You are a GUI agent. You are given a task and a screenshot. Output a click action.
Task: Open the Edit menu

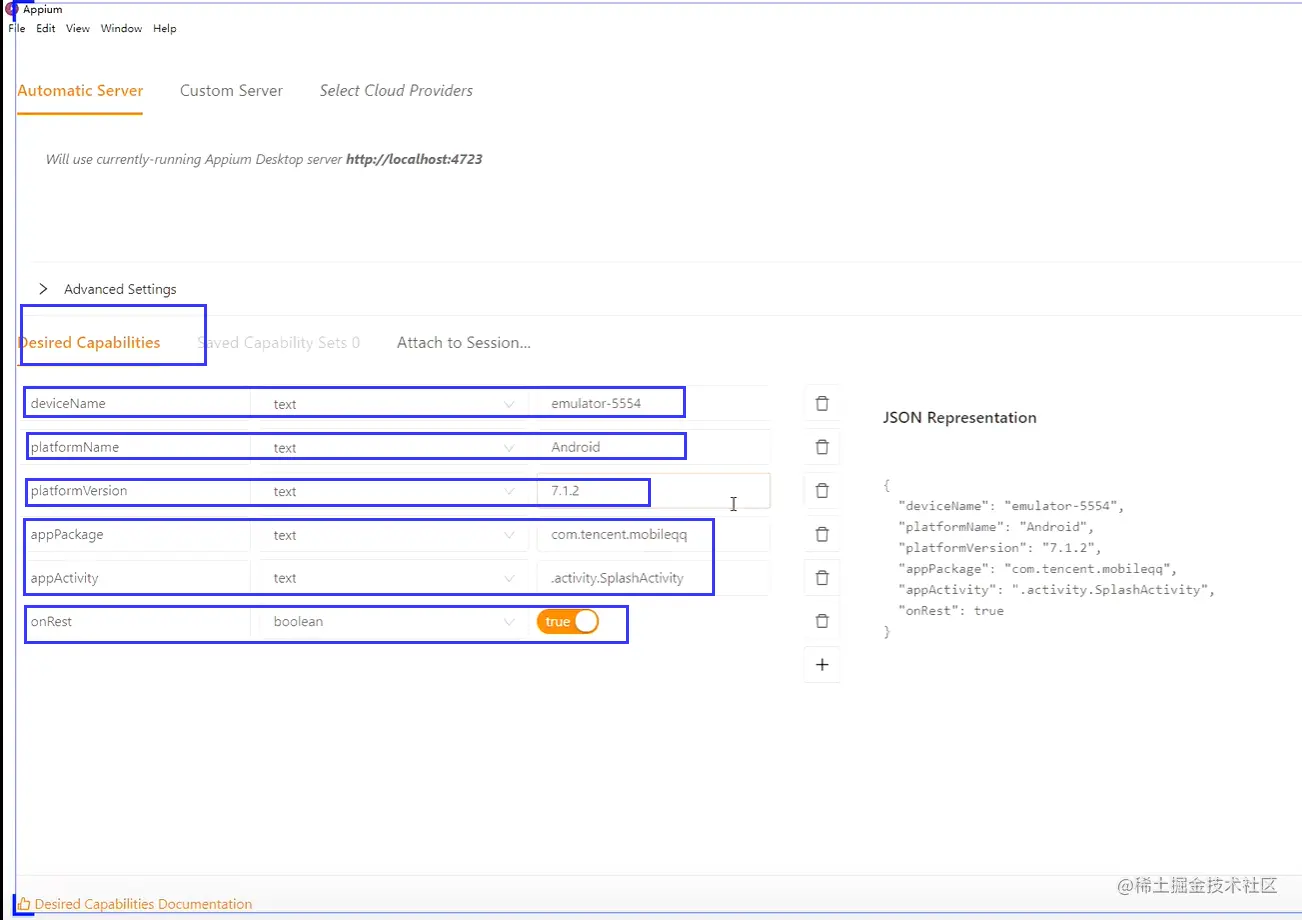tap(46, 28)
